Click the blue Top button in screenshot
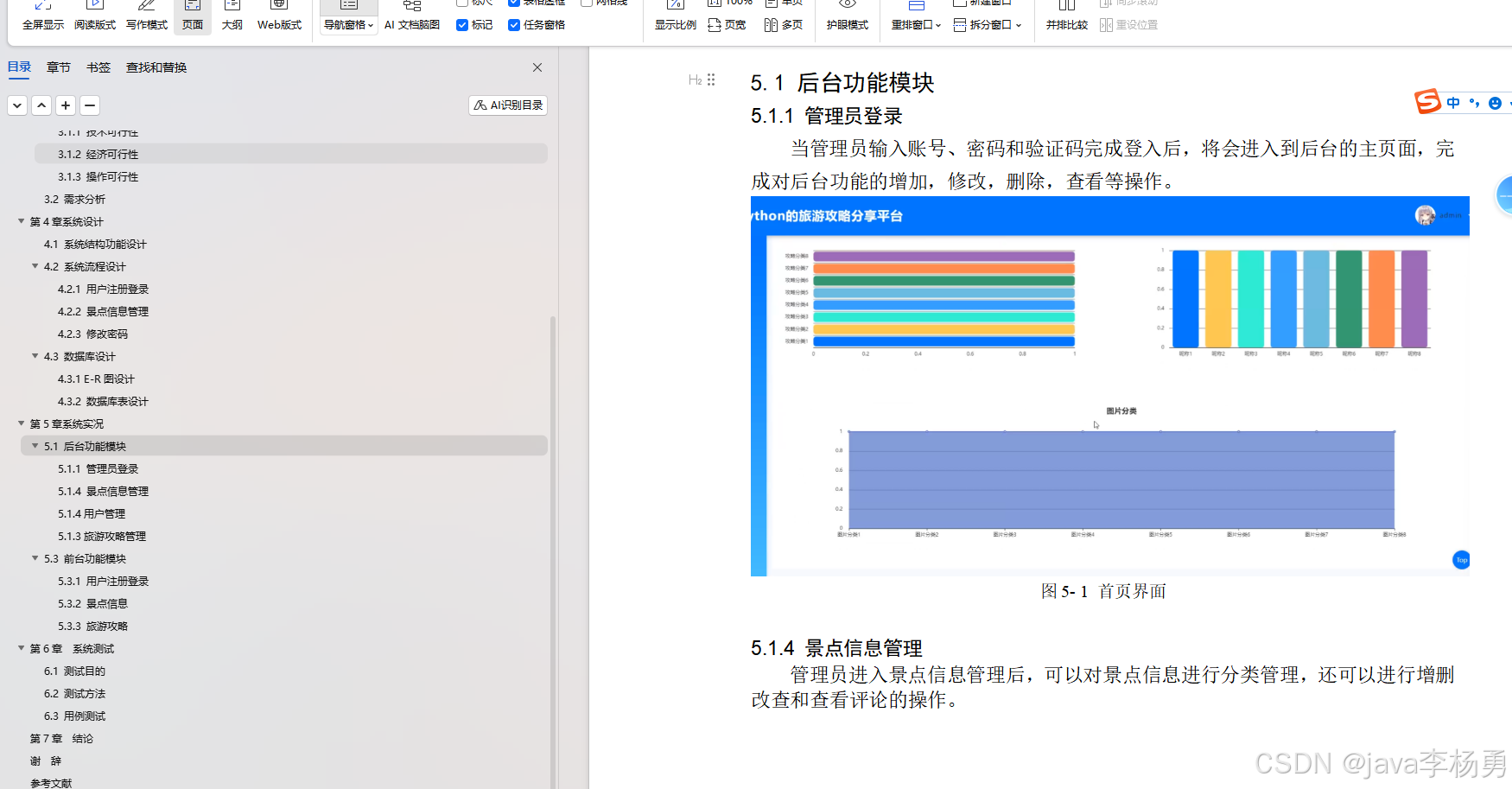Screen dimensions: 1512x789 point(1461,560)
